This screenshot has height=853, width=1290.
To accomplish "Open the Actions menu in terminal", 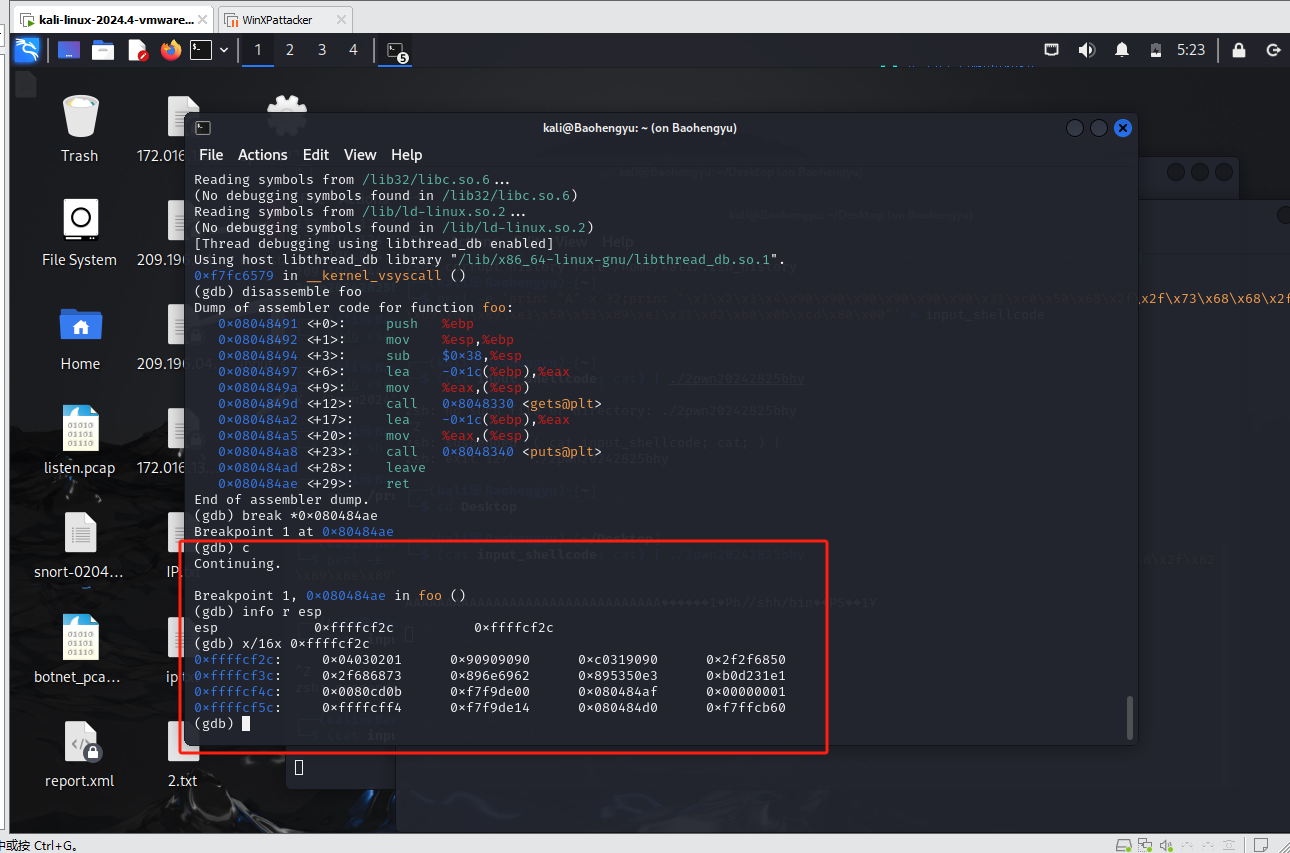I will pyautogui.click(x=263, y=155).
